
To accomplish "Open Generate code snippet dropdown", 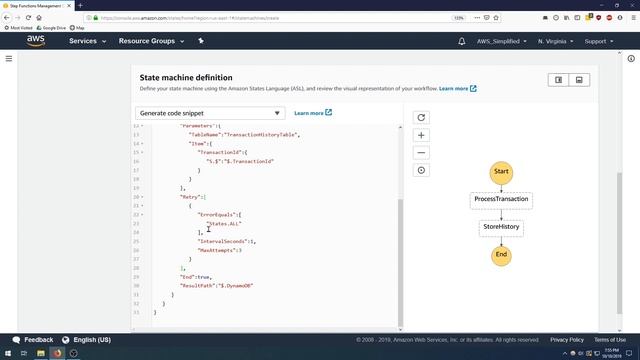I will pyautogui.click(x=210, y=113).
